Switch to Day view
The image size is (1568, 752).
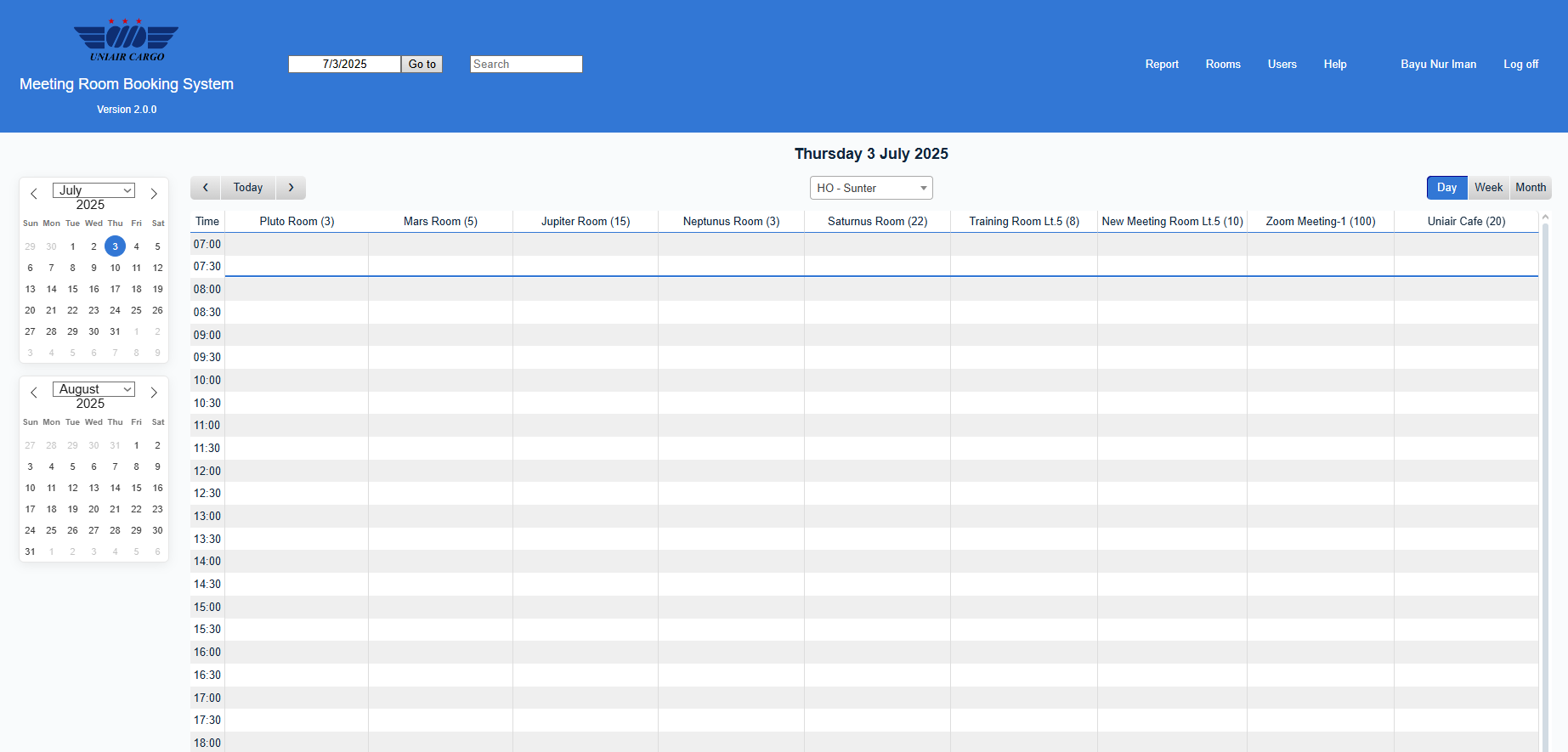pos(1446,188)
